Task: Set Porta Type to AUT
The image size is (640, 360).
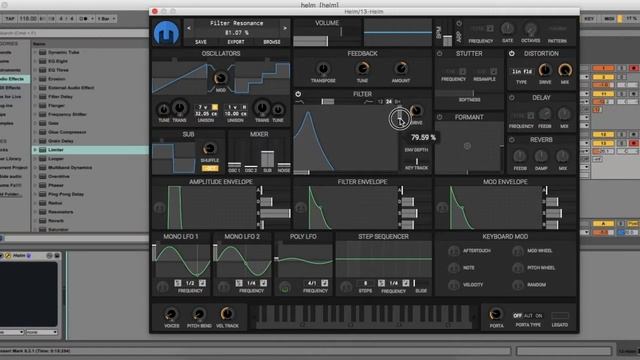Action: pos(528,316)
